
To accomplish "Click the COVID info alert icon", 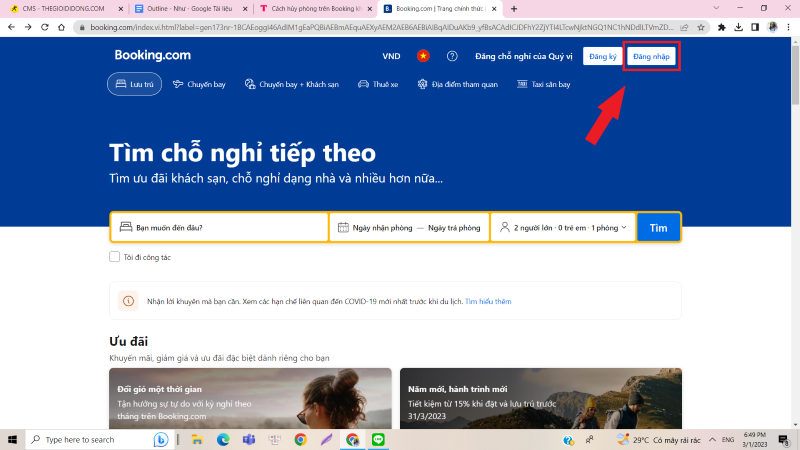I will [x=128, y=301].
